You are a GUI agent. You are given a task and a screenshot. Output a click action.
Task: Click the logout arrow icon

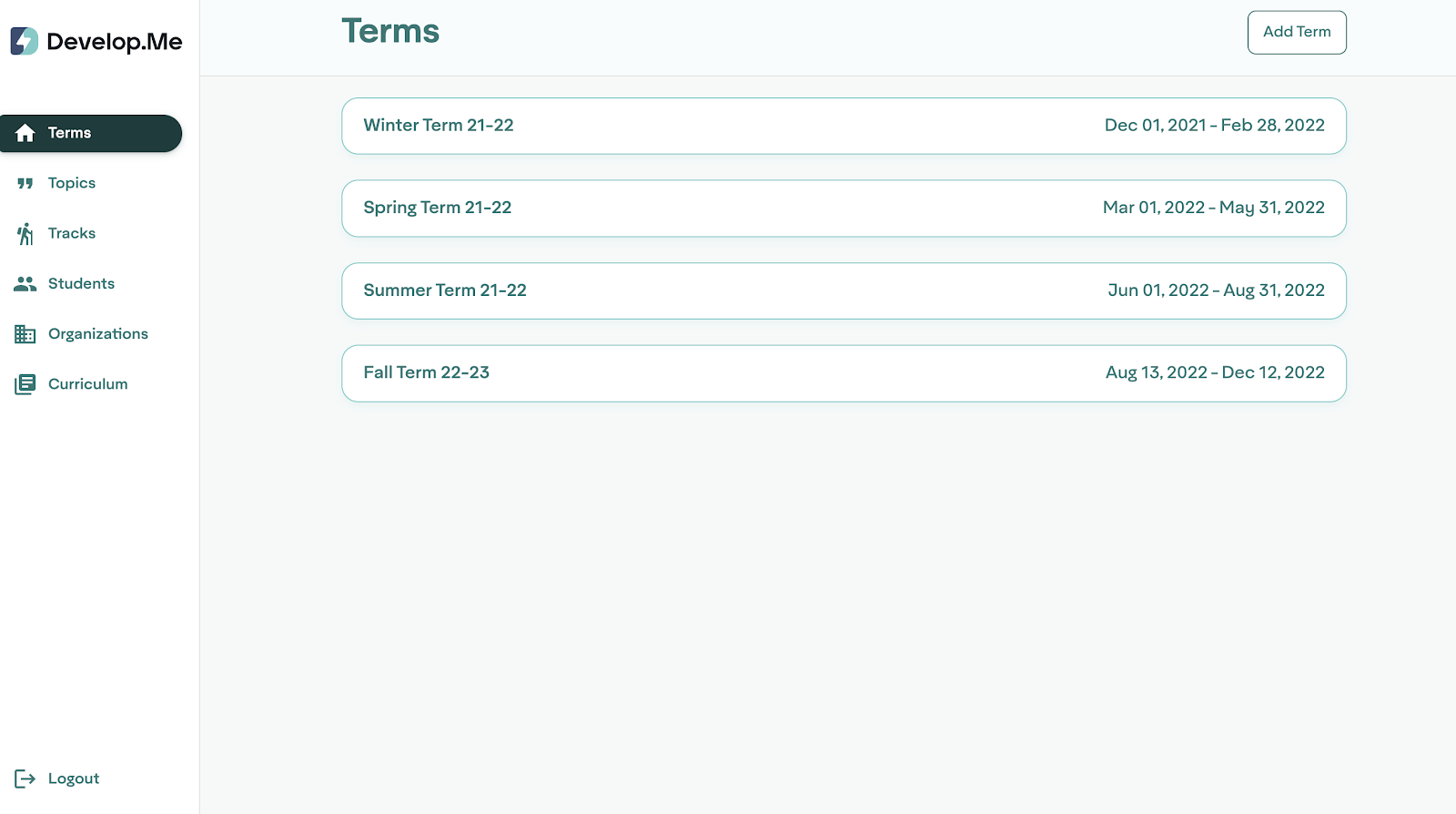click(25, 778)
